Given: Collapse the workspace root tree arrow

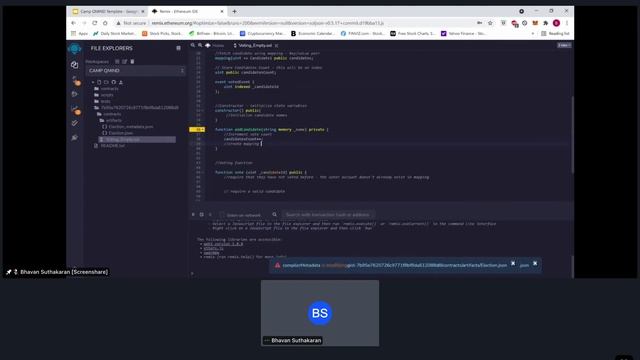Looking at the screenshot, I should tap(93, 82).
